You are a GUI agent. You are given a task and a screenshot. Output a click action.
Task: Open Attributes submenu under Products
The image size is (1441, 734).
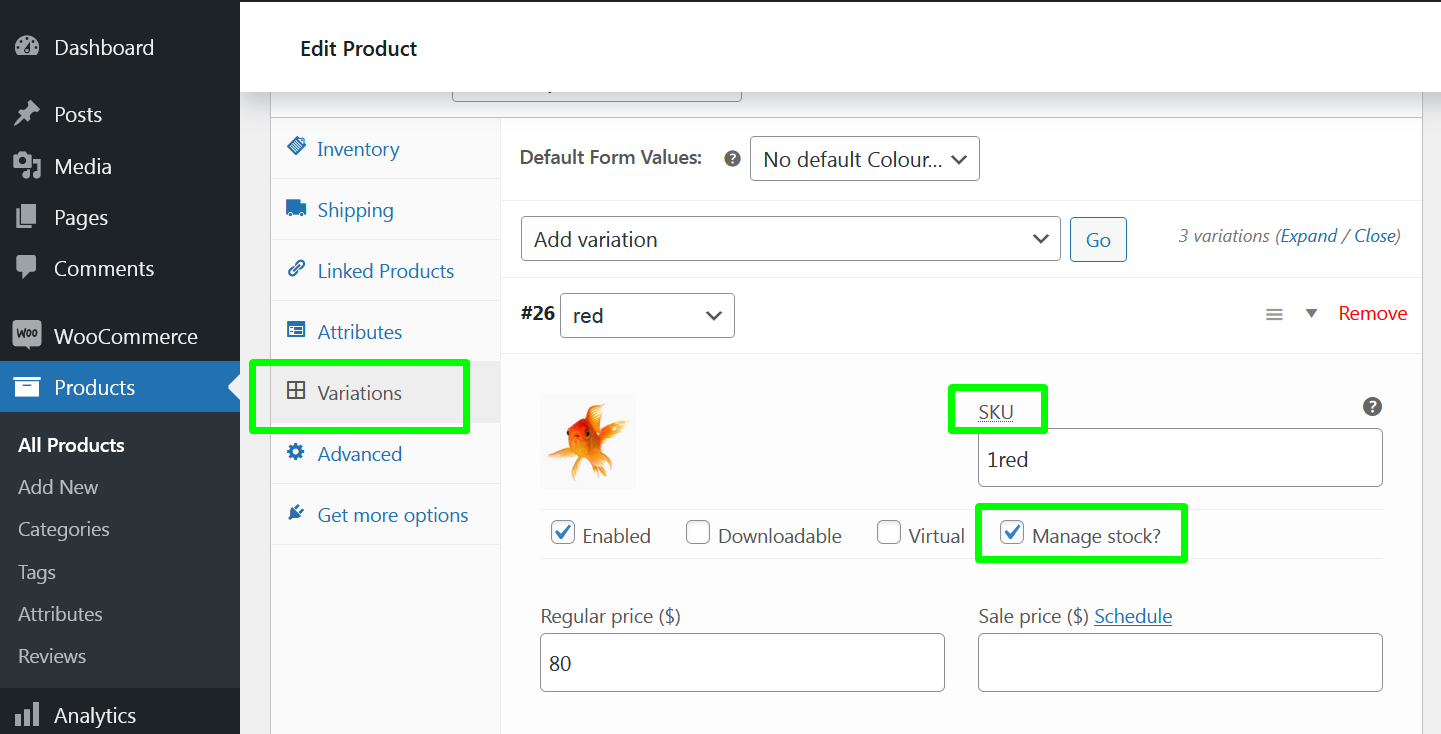click(60, 614)
